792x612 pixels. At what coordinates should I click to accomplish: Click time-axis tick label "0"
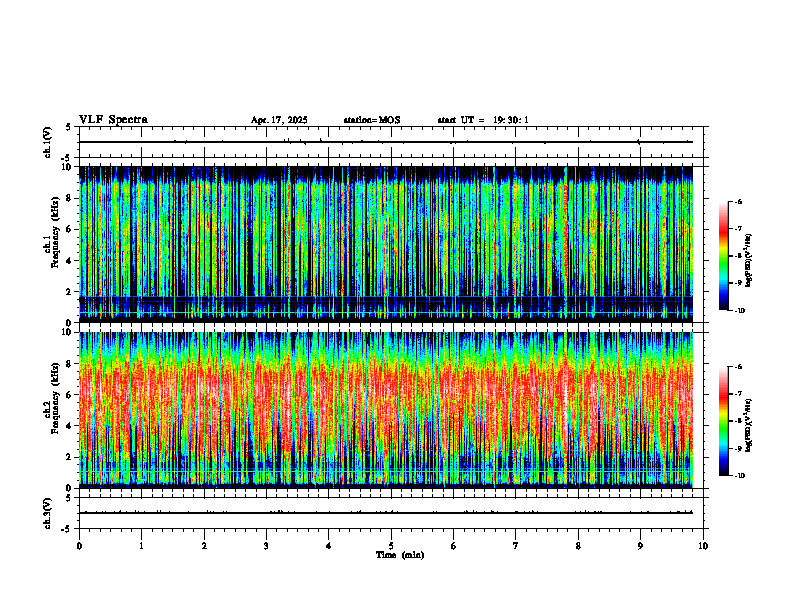click(x=79, y=546)
